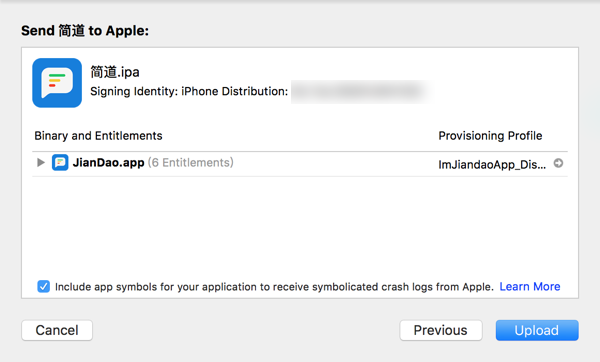Screen dimensions: 600x362
Task: Click the small JianDao.app icon in list
Action: click(60, 163)
